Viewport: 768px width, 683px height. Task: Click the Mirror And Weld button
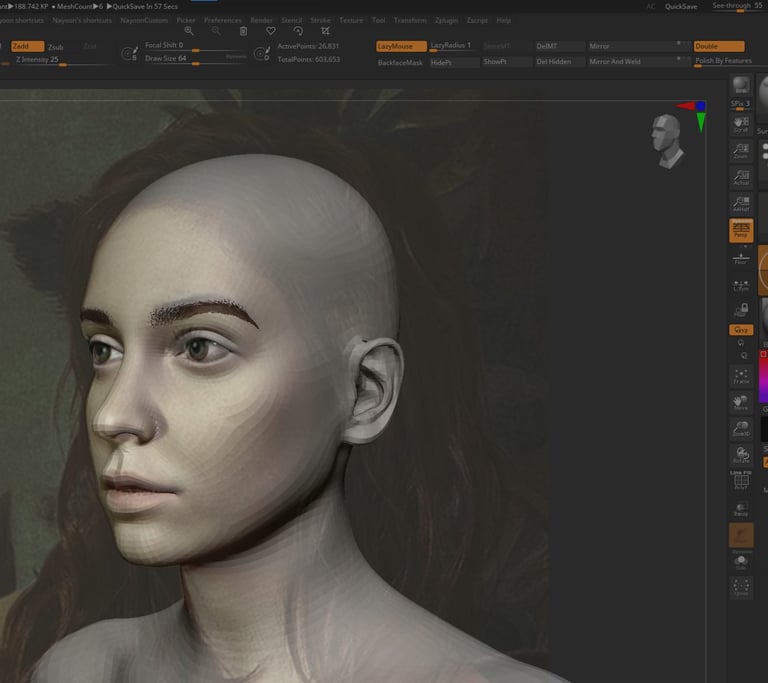pos(615,62)
